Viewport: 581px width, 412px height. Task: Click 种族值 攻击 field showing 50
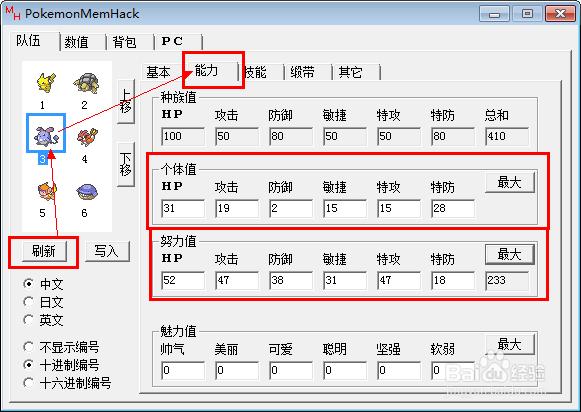pyautogui.click(x=237, y=136)
